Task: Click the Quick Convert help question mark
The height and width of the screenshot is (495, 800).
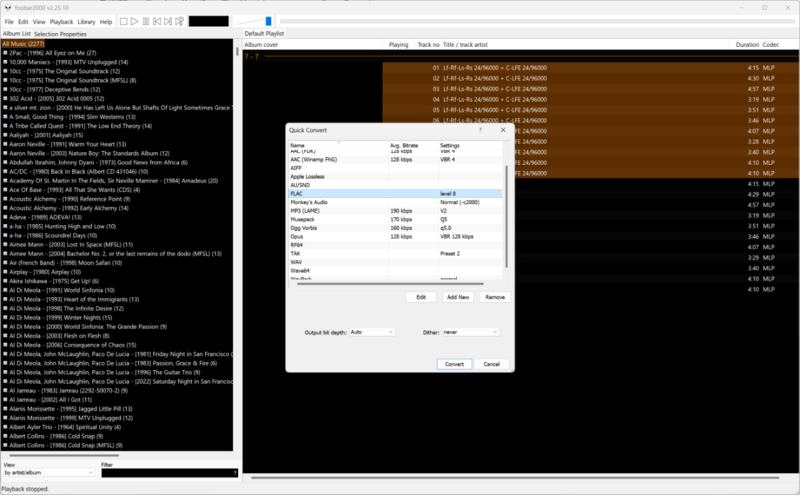Action: point(480,130)
